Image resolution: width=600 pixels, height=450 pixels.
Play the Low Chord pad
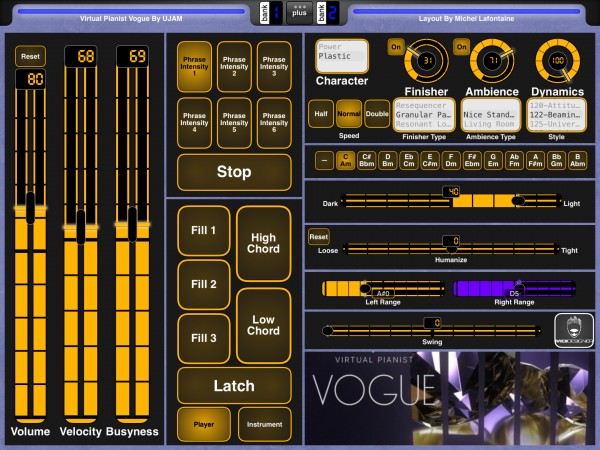tap(263, 326)
